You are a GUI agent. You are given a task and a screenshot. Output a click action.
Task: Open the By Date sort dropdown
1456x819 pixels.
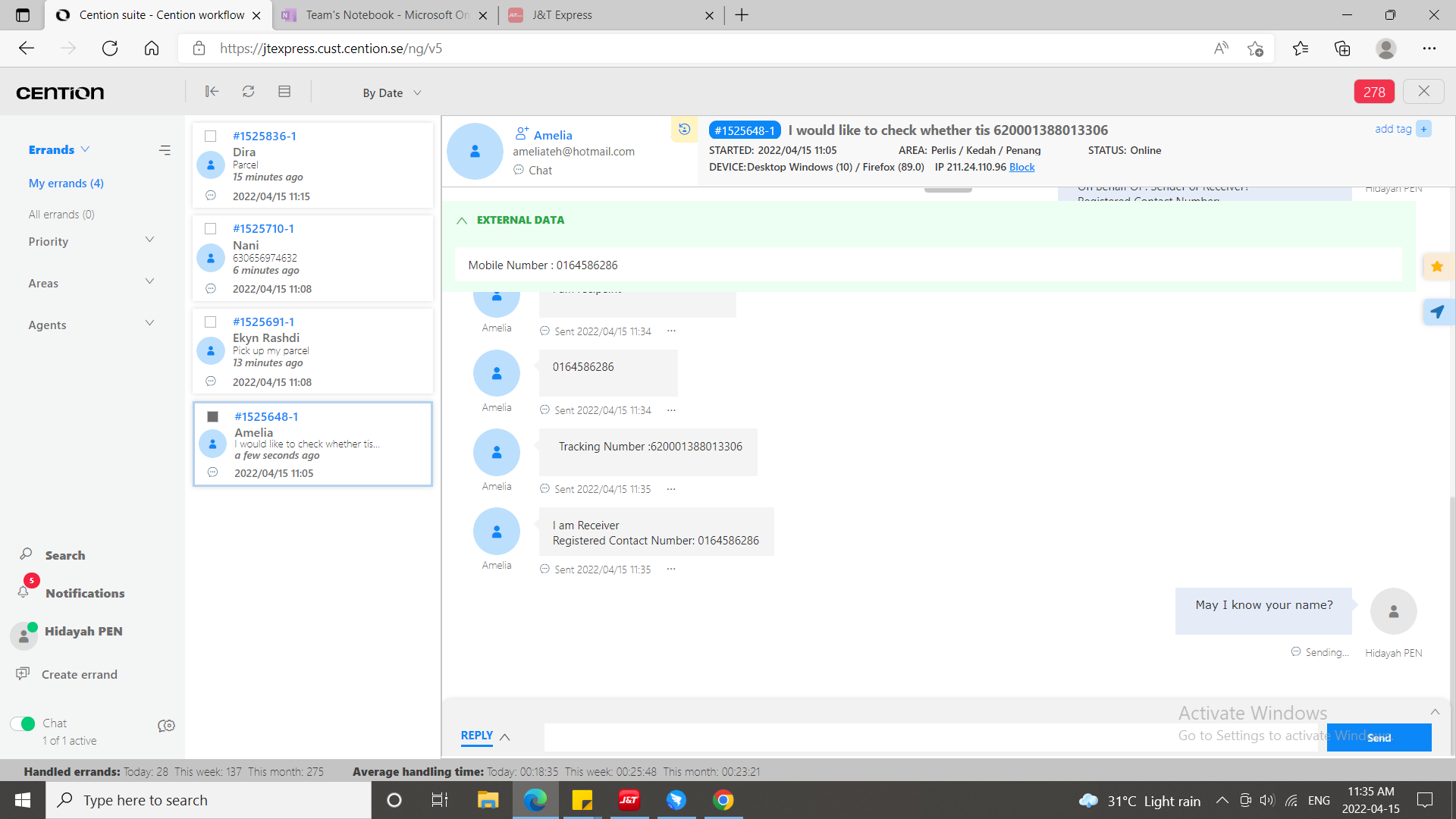point(392,93)
